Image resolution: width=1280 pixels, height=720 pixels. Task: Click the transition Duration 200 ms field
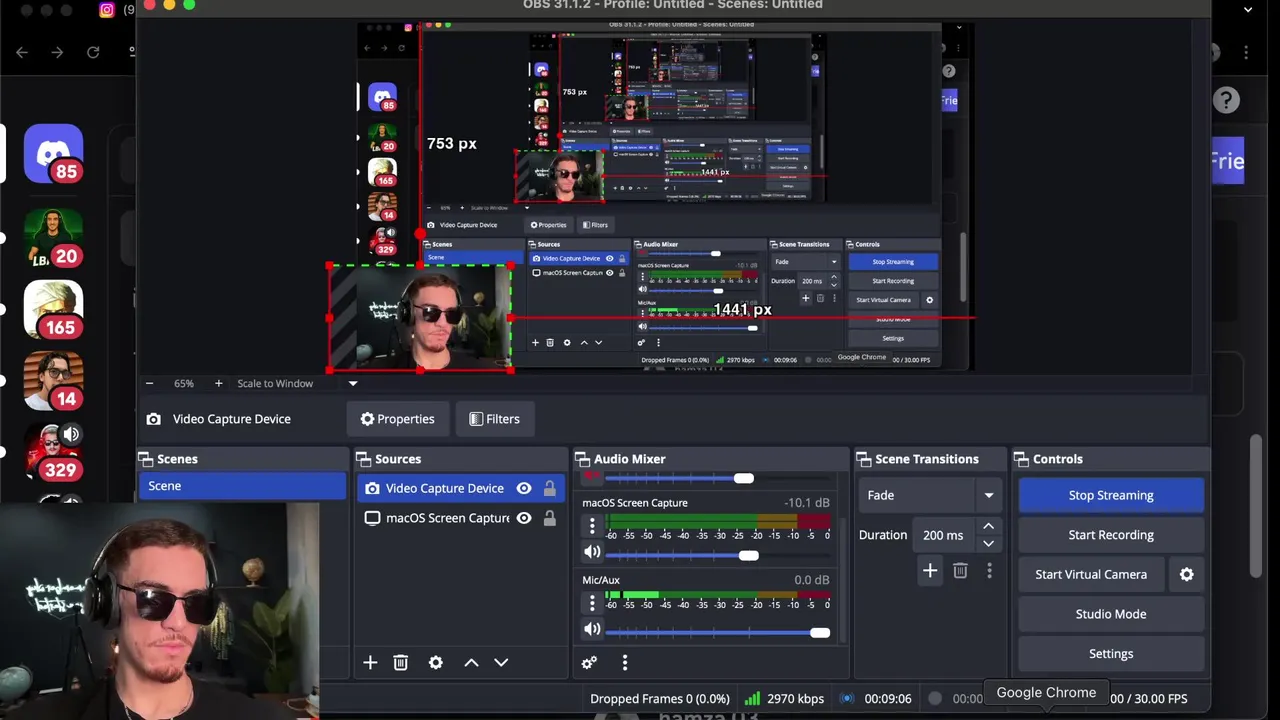[x=943, y=535]
